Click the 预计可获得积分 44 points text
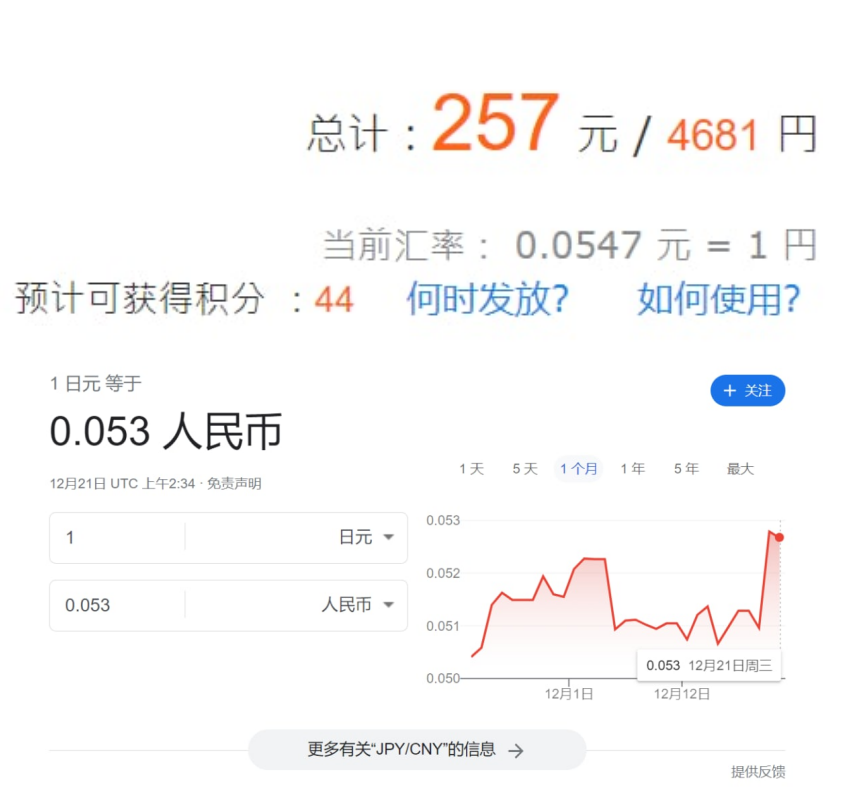The width and height of the screenshot is (854, 805). [x=185, y=298]
